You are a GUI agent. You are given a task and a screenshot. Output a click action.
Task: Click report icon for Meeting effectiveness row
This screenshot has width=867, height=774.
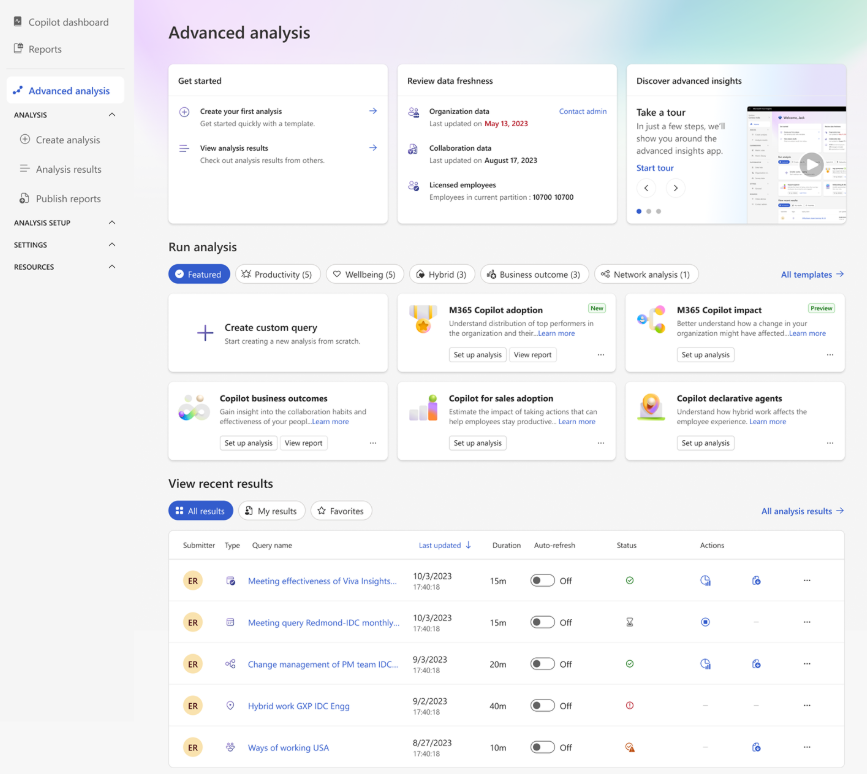tap(756, 580)
